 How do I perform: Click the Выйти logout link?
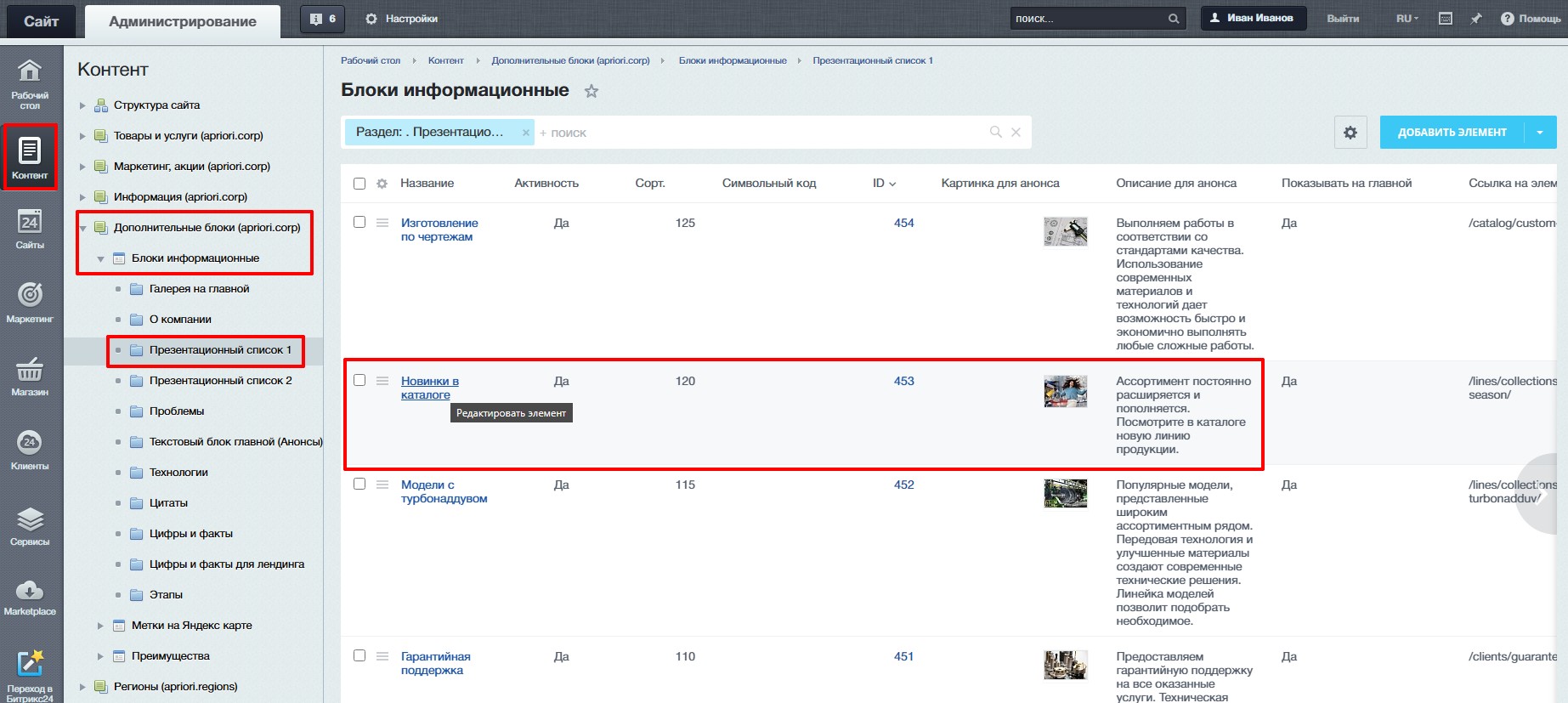[1343, 19]
